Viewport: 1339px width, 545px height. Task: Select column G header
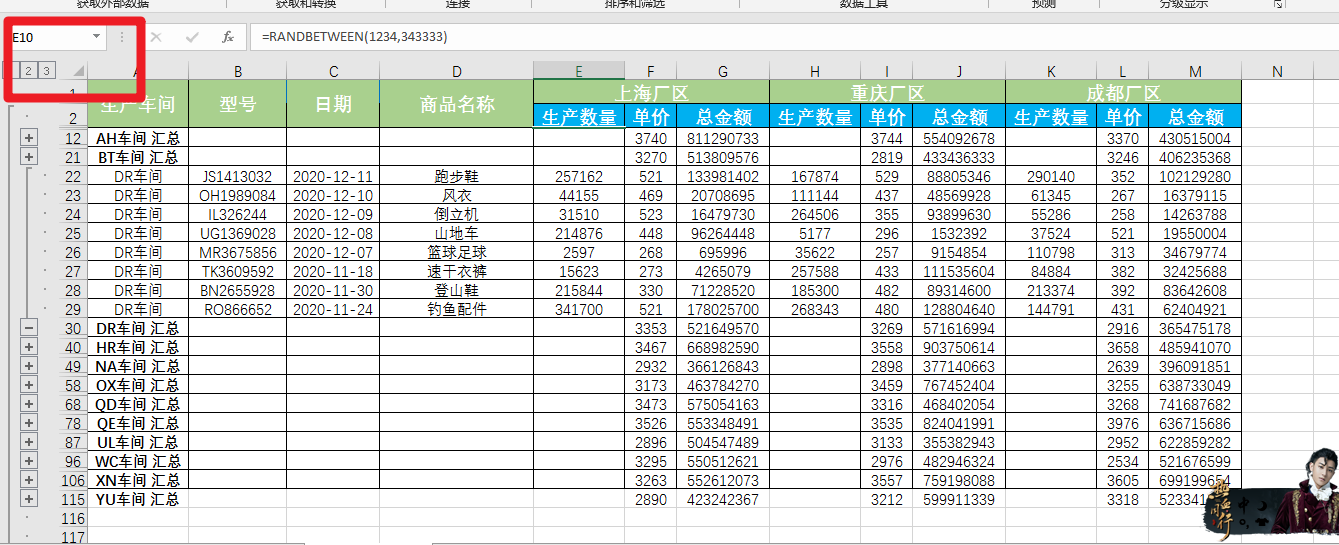tap(723, 71)
